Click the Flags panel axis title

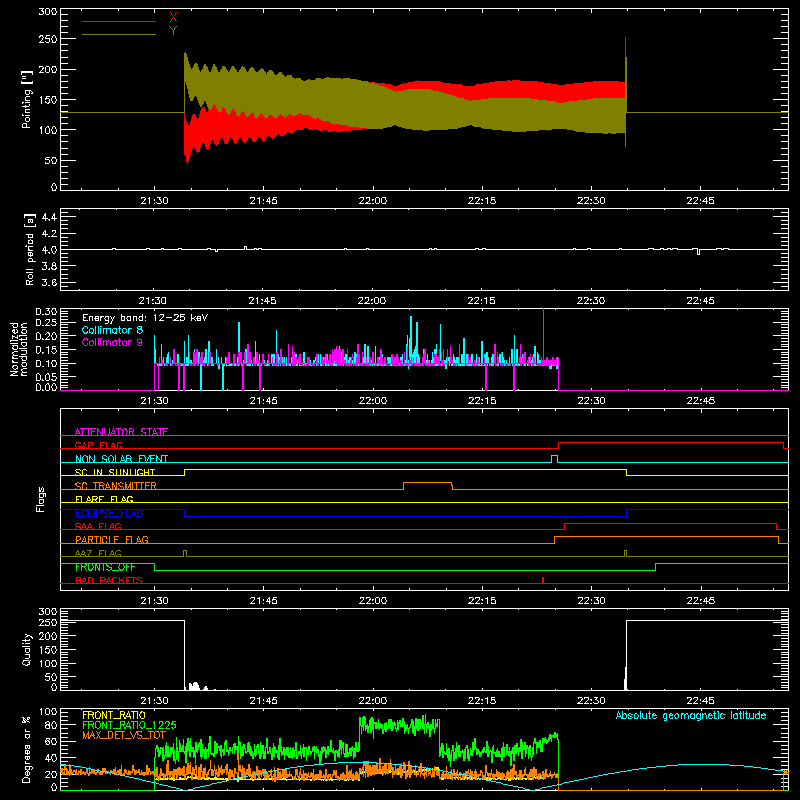(40, 499)
